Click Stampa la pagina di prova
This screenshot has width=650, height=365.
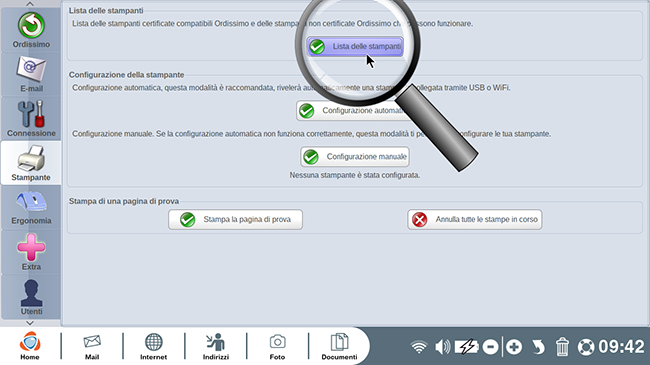click(x=235, y=219)
